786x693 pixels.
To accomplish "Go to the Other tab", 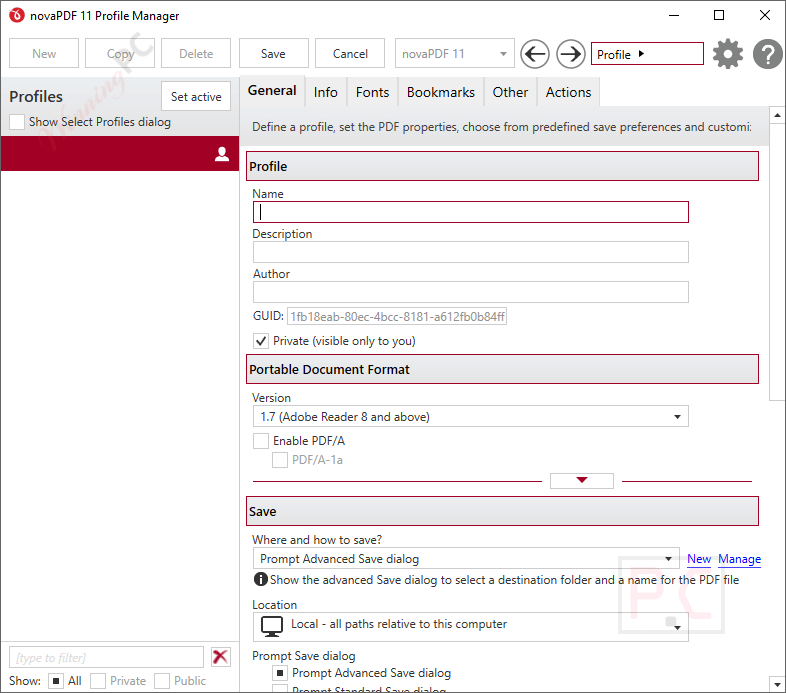I will pos(510,92).
